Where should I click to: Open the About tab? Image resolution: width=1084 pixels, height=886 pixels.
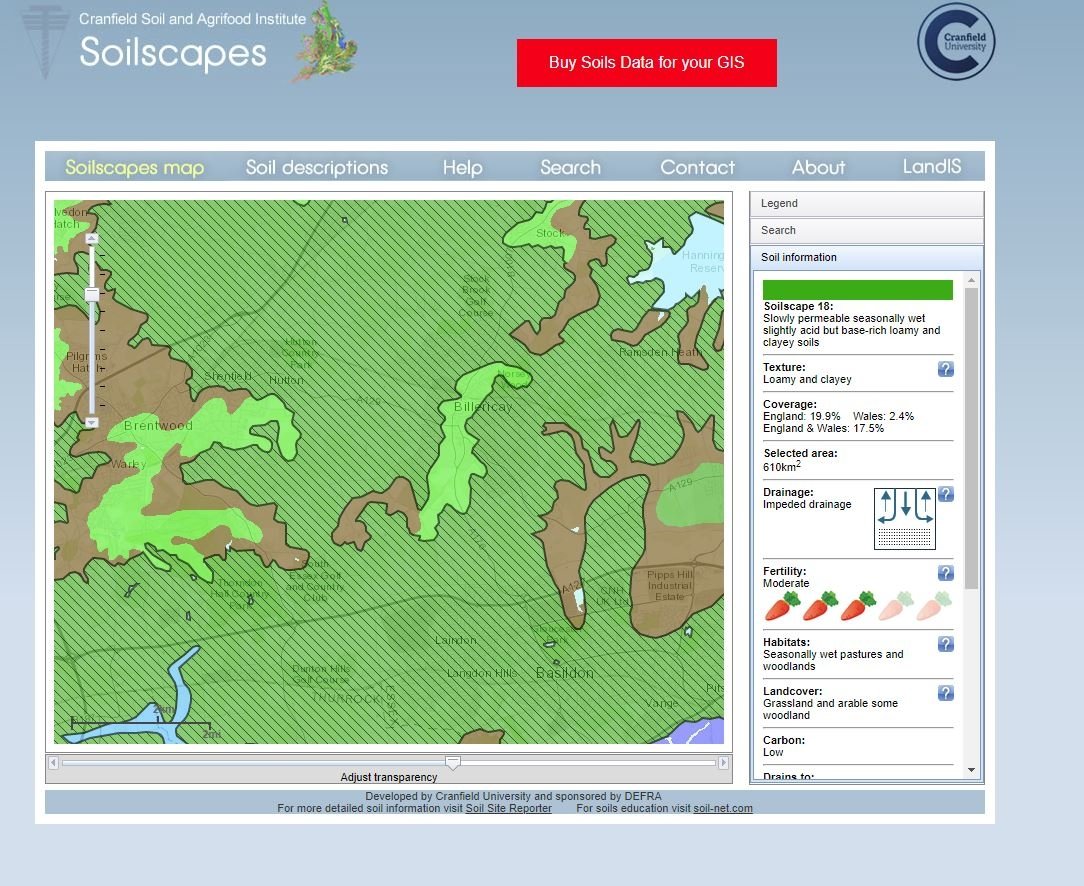pos(819,167)
